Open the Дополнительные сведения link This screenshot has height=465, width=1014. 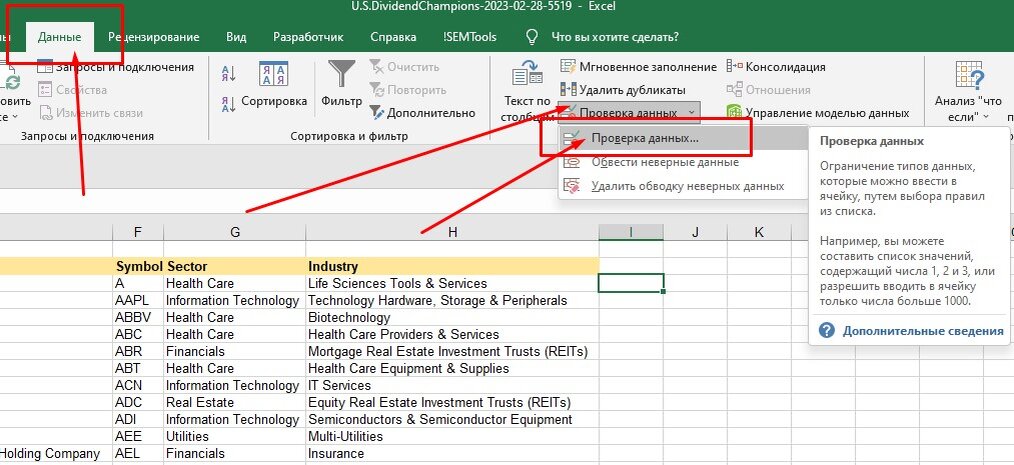pos(923,331)
